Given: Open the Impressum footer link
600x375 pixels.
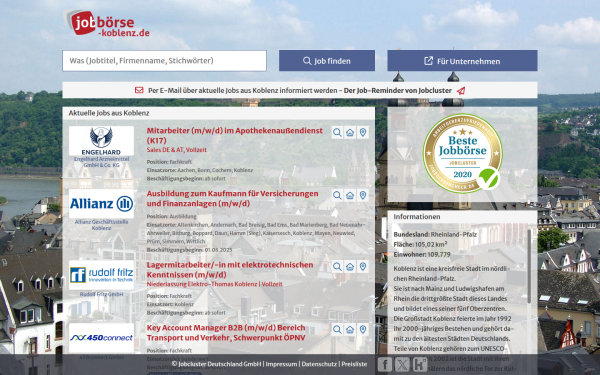Looking at the screenshot, I should click(x=281, y=364).
